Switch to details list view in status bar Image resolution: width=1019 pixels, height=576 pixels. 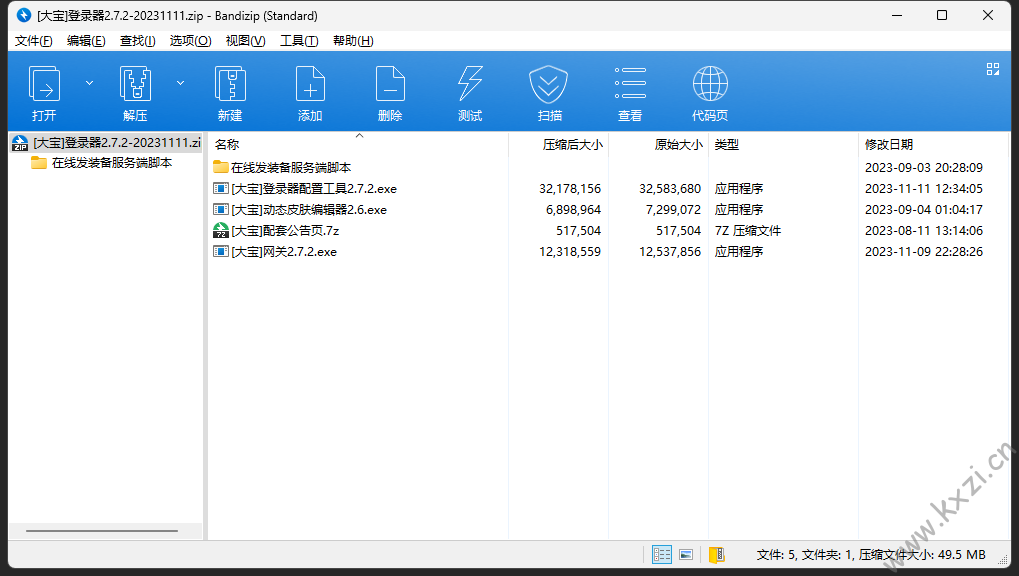coord(662,555)
